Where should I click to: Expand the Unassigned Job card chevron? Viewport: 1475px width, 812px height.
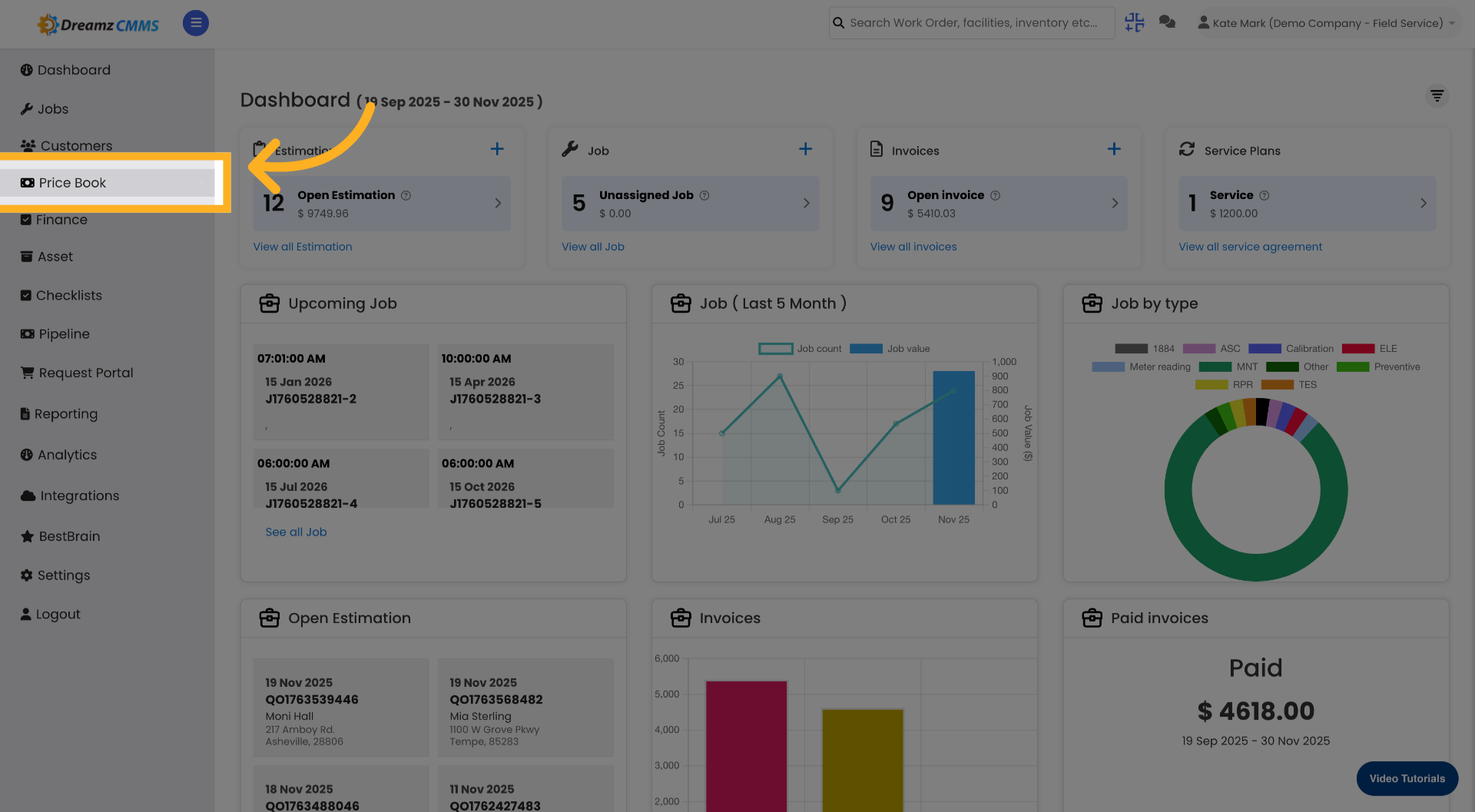pos(806,204)
